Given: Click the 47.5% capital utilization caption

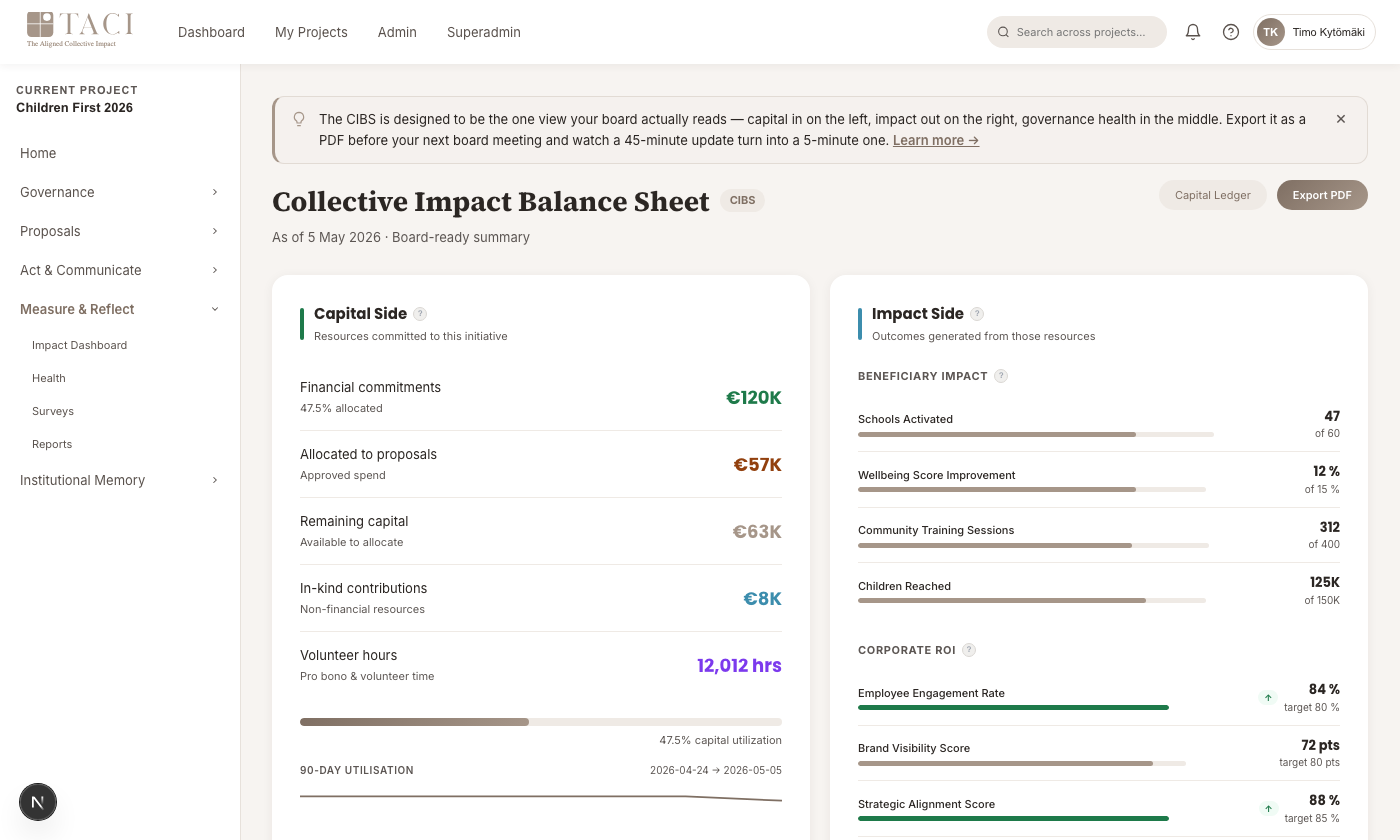Looking at the screenshot, I should pyautogui.click(x=720, y=741).
